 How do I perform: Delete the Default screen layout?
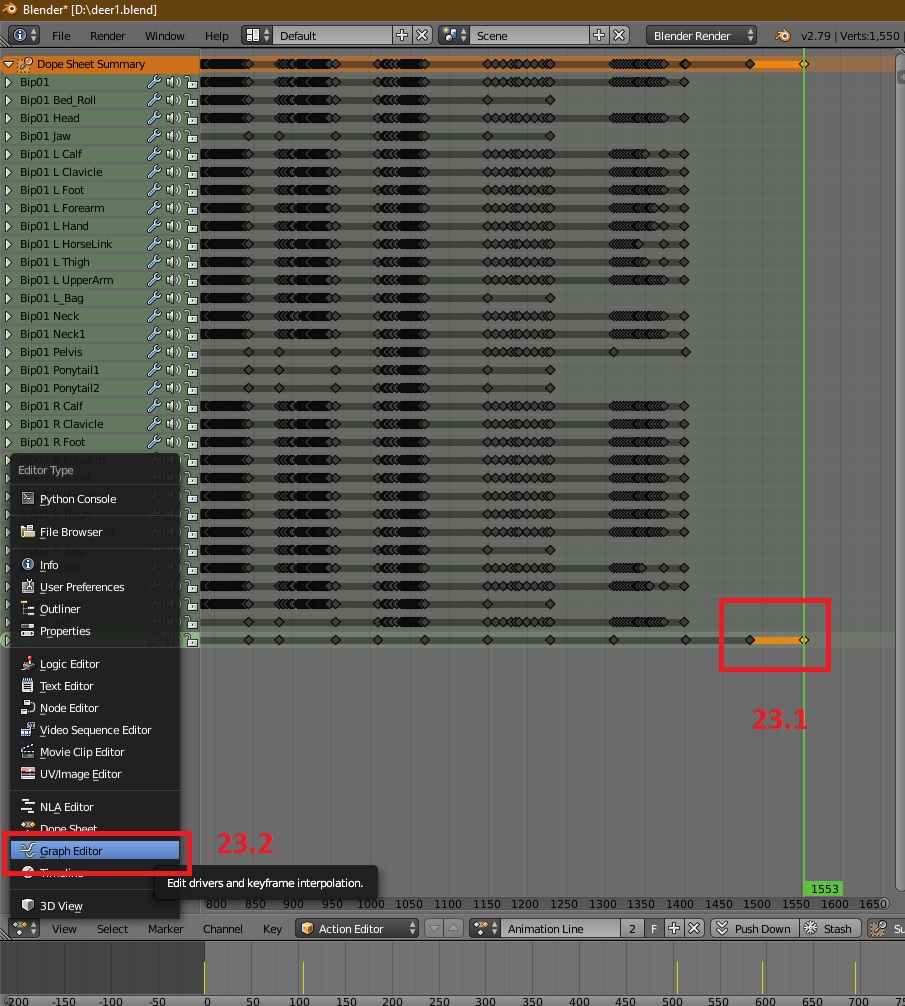pyautogui.click(x=421, y=35)
